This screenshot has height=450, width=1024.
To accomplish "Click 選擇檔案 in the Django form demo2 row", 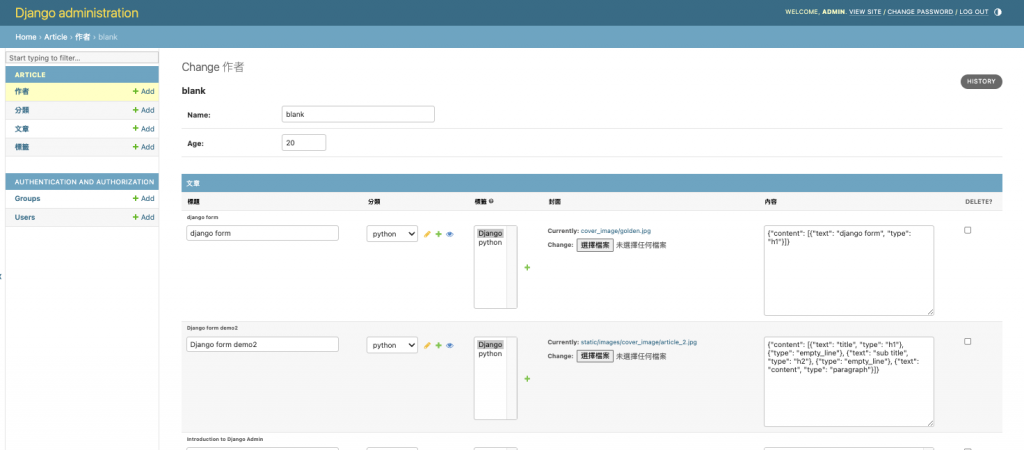I will [x=595, y=356].
